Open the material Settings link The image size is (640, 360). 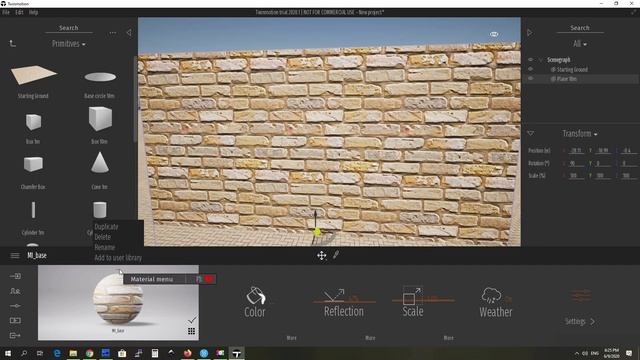(x=580, y=322)
